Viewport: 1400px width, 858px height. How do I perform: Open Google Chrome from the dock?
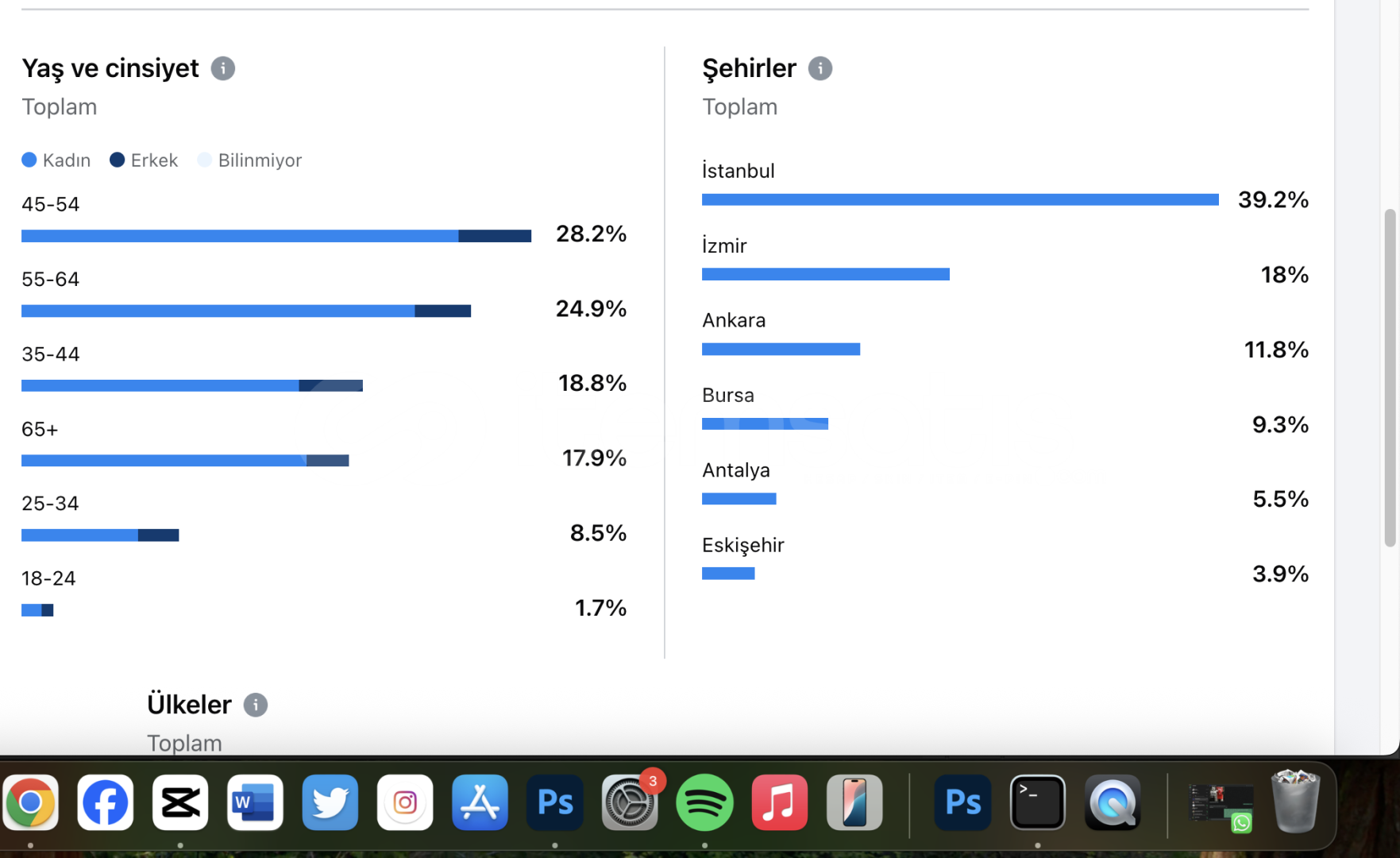click(31, 802)
